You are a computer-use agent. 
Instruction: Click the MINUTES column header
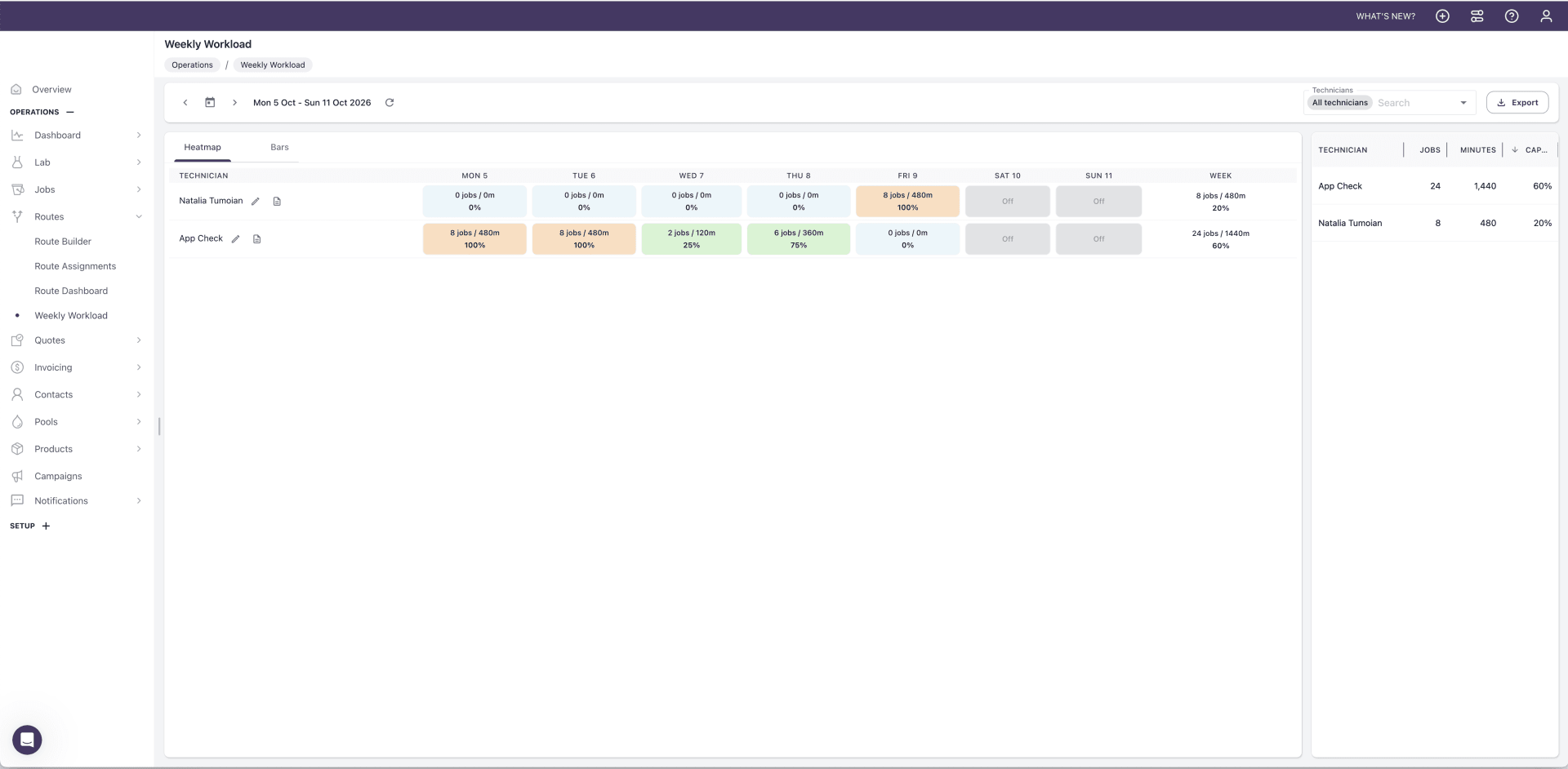1478,150
